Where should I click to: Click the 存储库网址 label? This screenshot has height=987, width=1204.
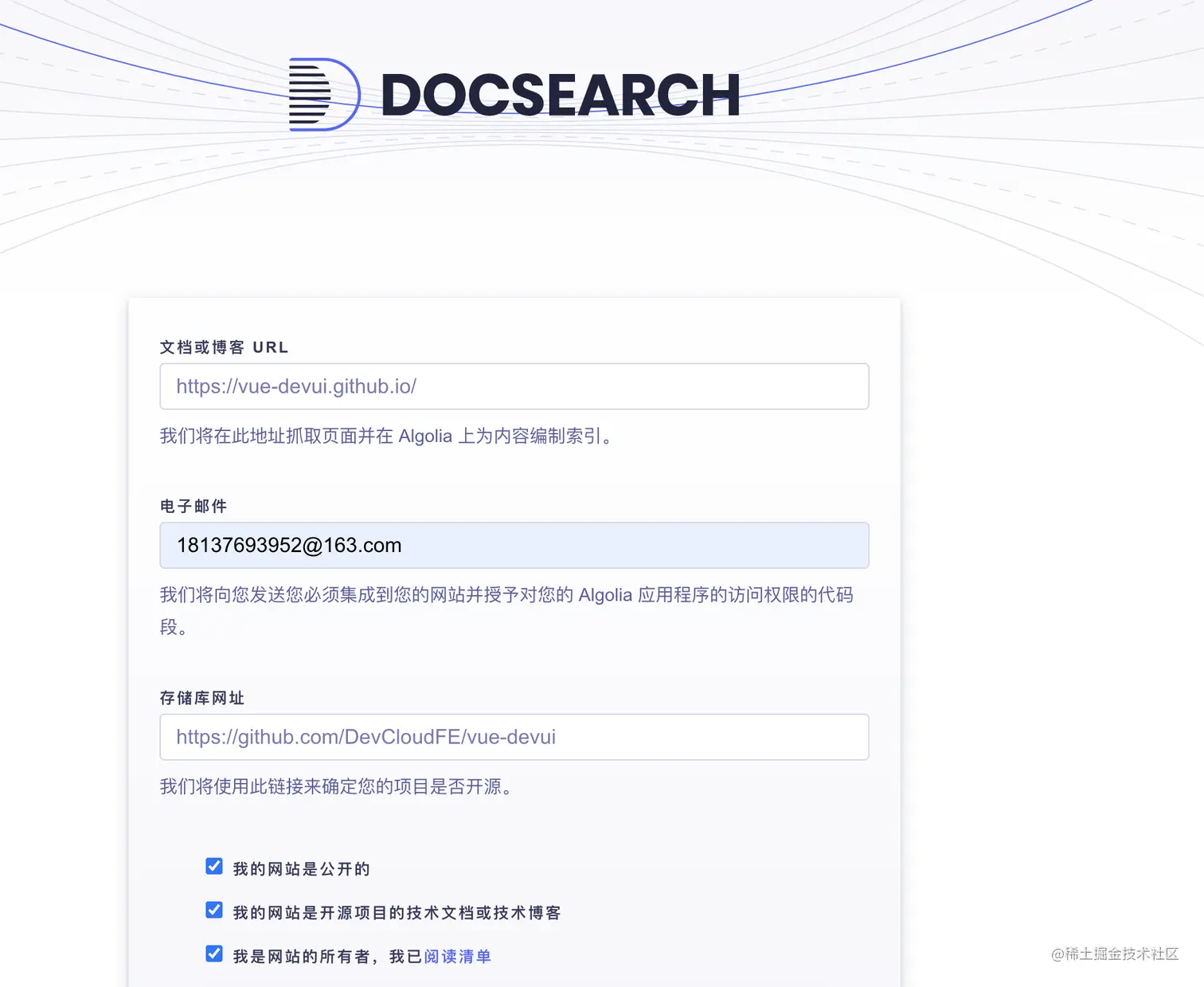202,698
